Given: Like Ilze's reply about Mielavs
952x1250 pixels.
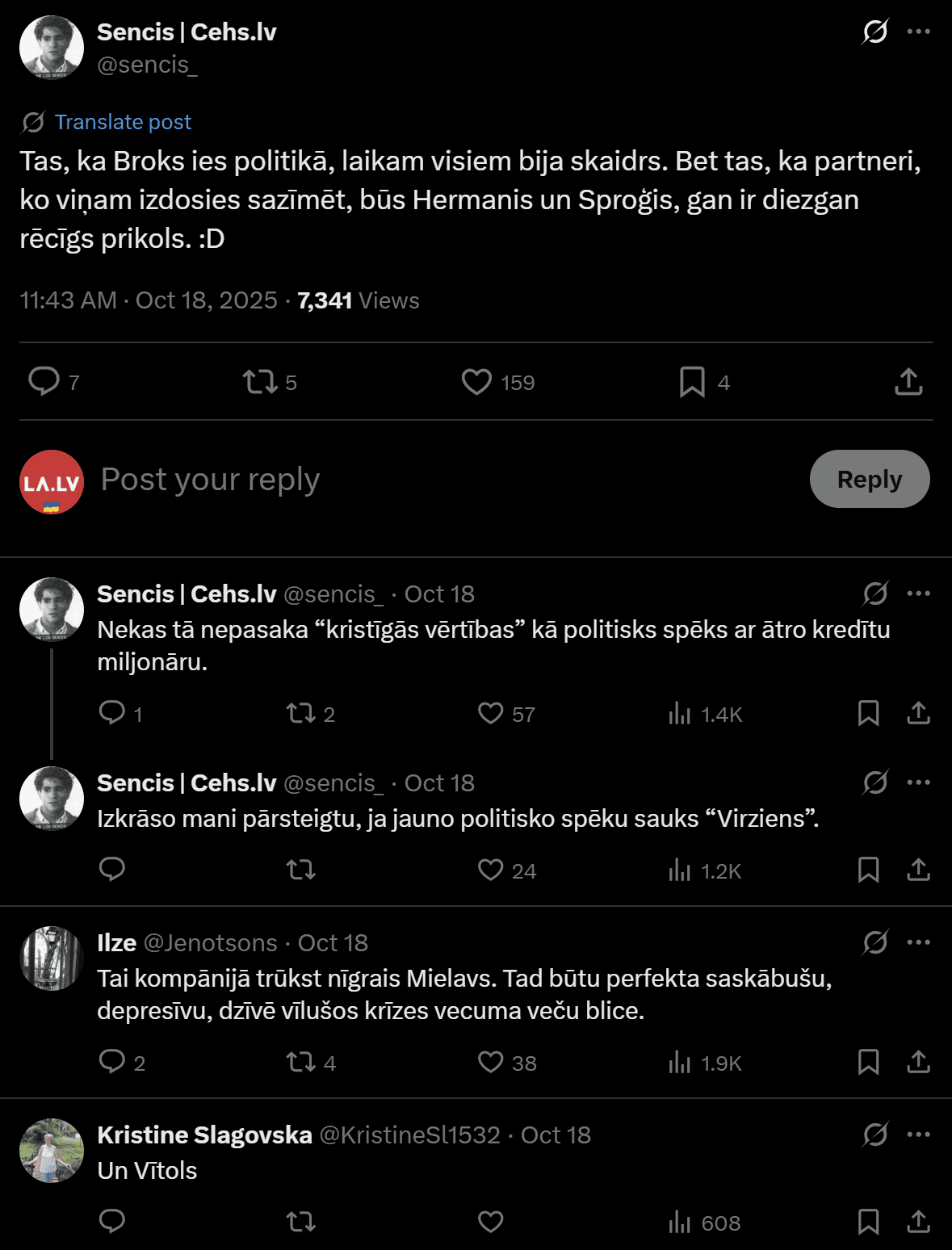Looking at the screenshot, I should [490, 1062].
